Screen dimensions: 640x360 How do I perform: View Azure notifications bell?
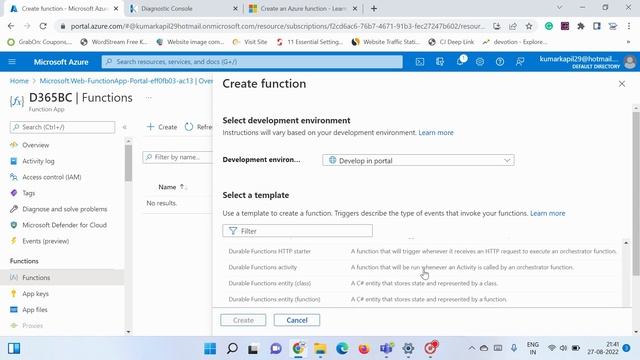point(460,61)
